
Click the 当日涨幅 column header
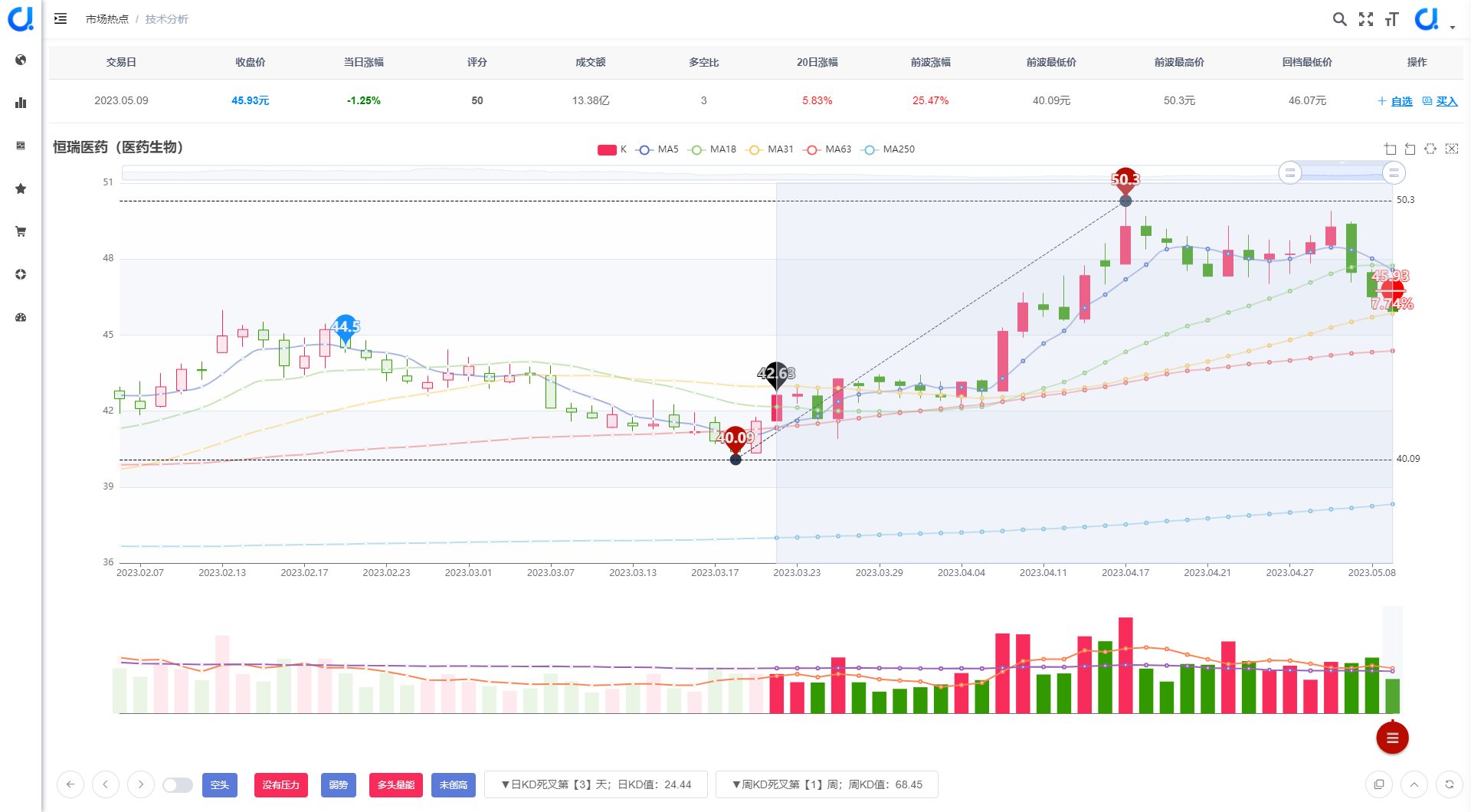coord(364,62)
